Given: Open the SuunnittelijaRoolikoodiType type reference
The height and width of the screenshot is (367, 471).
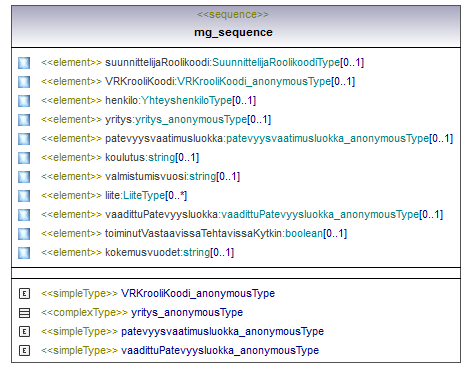Looking at the screenshot, I should [x=276, y=63].
